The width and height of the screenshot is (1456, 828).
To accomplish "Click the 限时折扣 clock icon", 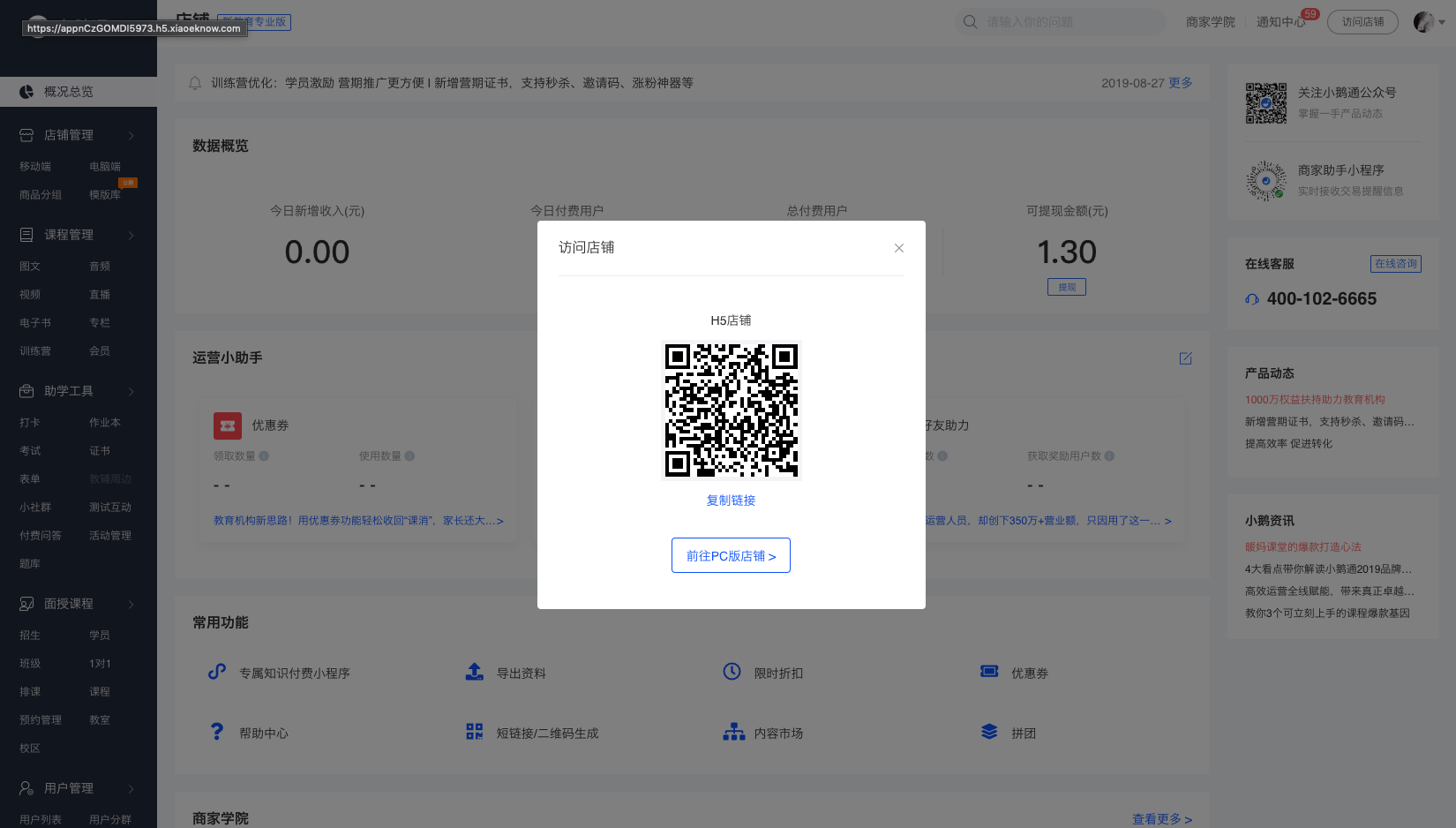I will (x=732, y=672).
